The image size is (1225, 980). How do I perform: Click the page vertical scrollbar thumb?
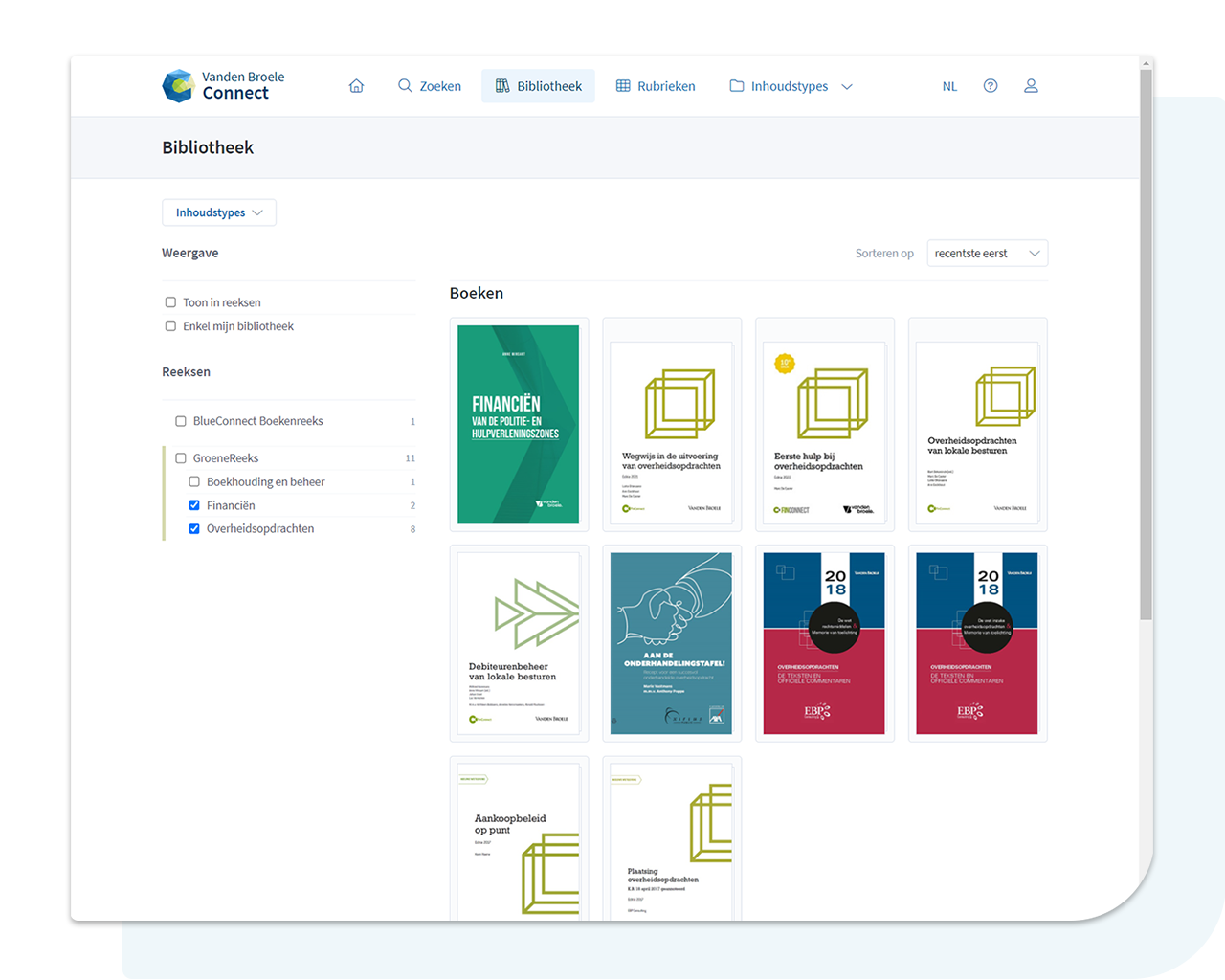pyautogui.click(x=1146, y=345)
